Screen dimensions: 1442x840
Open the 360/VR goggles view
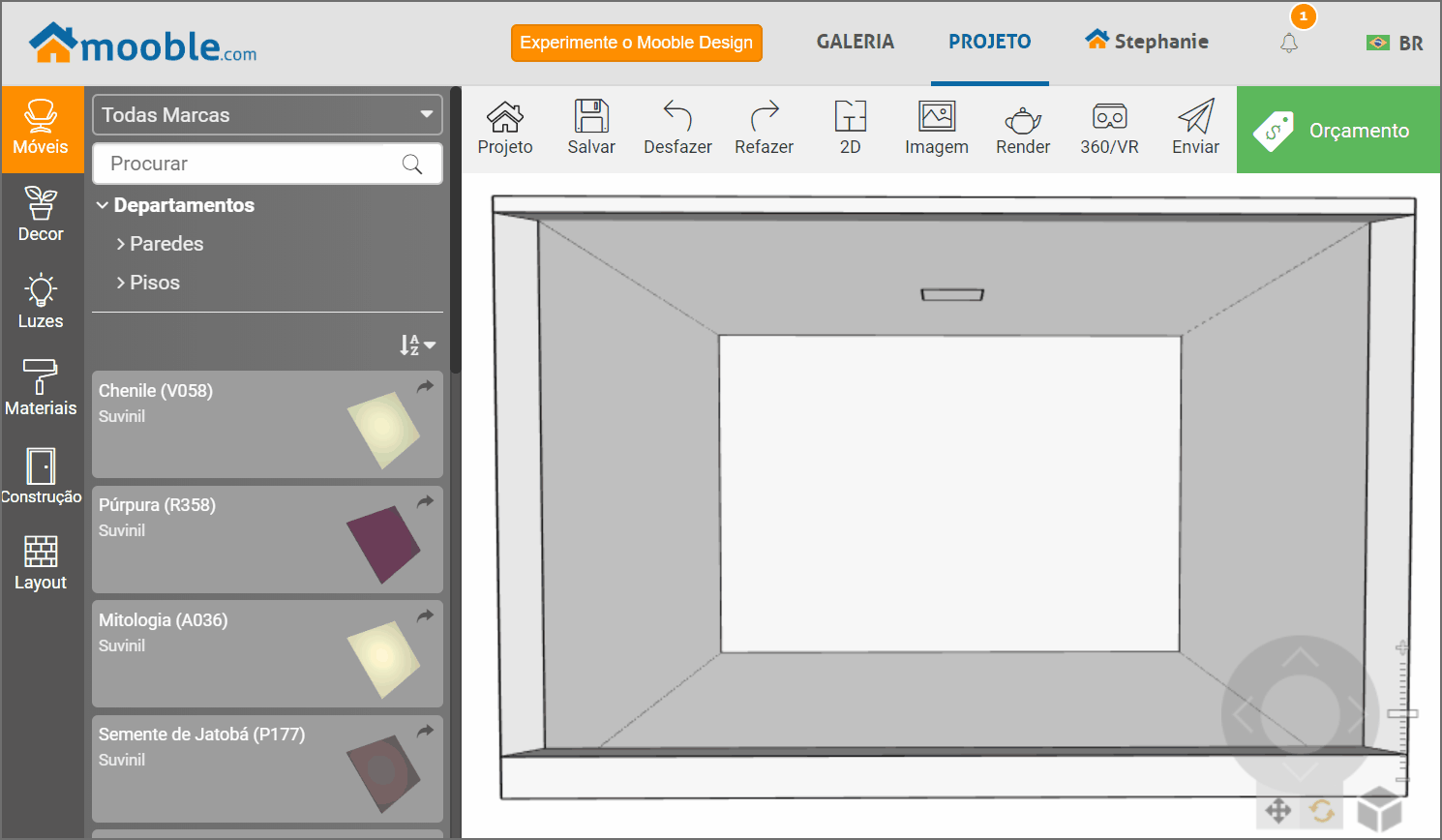pyautogui.click(x=1109, y=129)
